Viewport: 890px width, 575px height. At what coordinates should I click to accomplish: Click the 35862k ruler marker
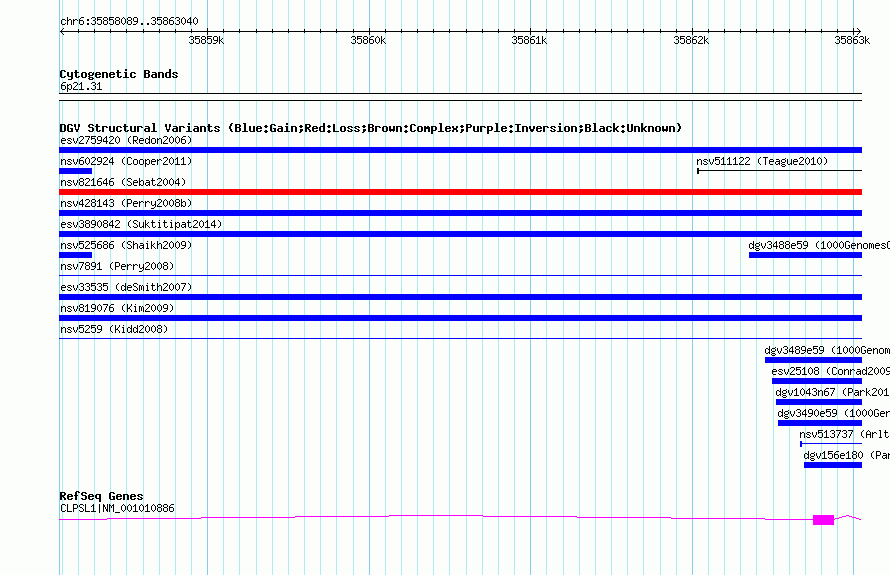691,40
